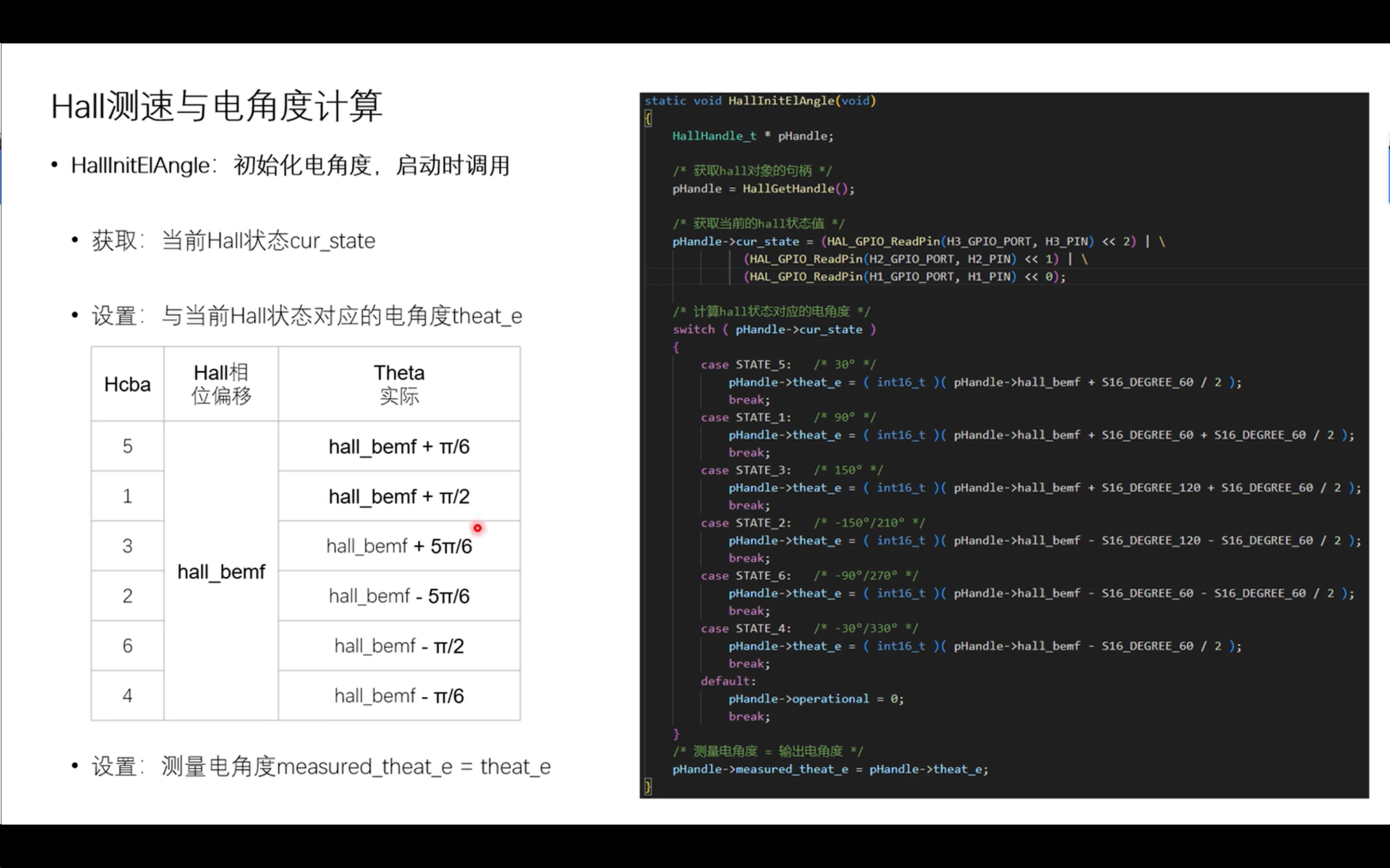Click the Hcba value 6 cell

[127, 646]
